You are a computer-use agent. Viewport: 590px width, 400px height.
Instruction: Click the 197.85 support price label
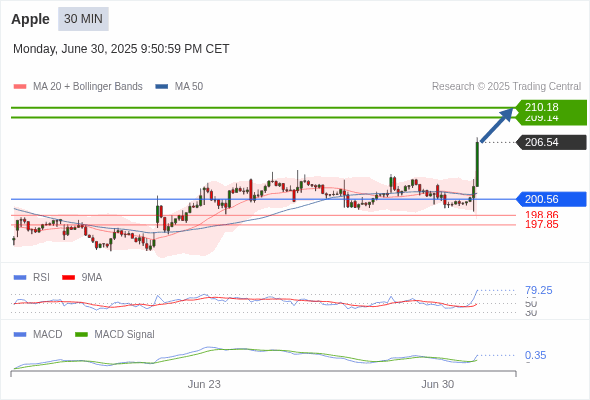541,225
